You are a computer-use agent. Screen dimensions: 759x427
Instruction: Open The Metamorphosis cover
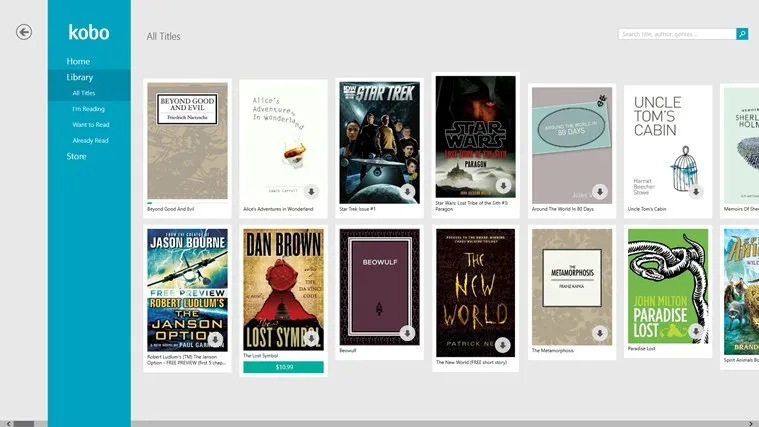(572, 287)
